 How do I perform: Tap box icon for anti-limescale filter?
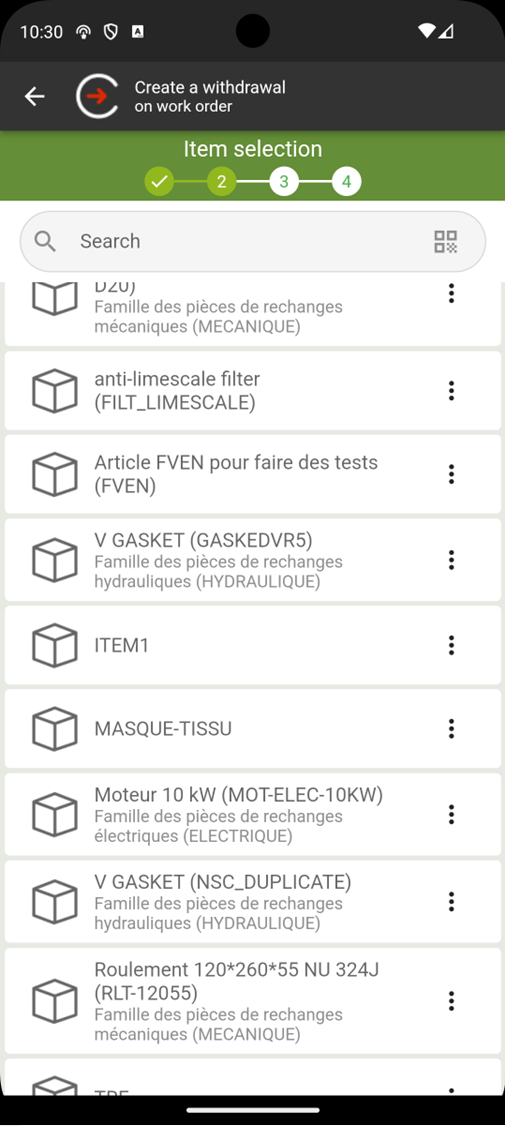[x=55, y=391]
